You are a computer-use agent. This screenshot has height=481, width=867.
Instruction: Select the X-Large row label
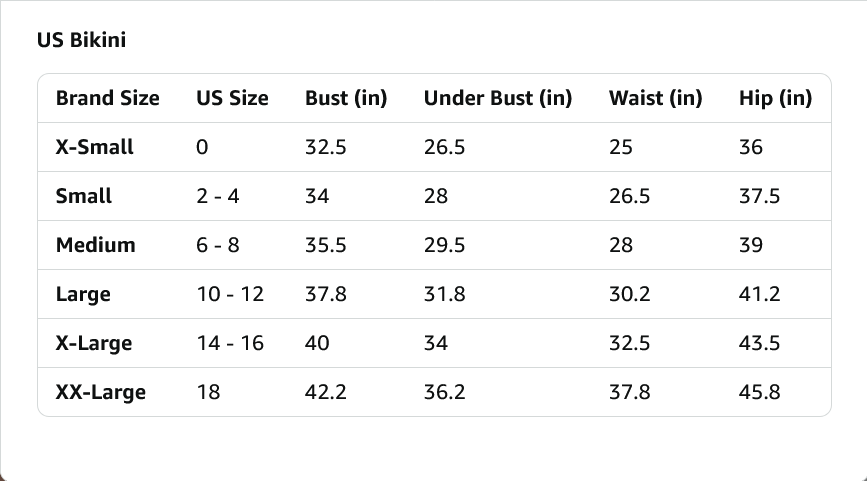point(94,343)
